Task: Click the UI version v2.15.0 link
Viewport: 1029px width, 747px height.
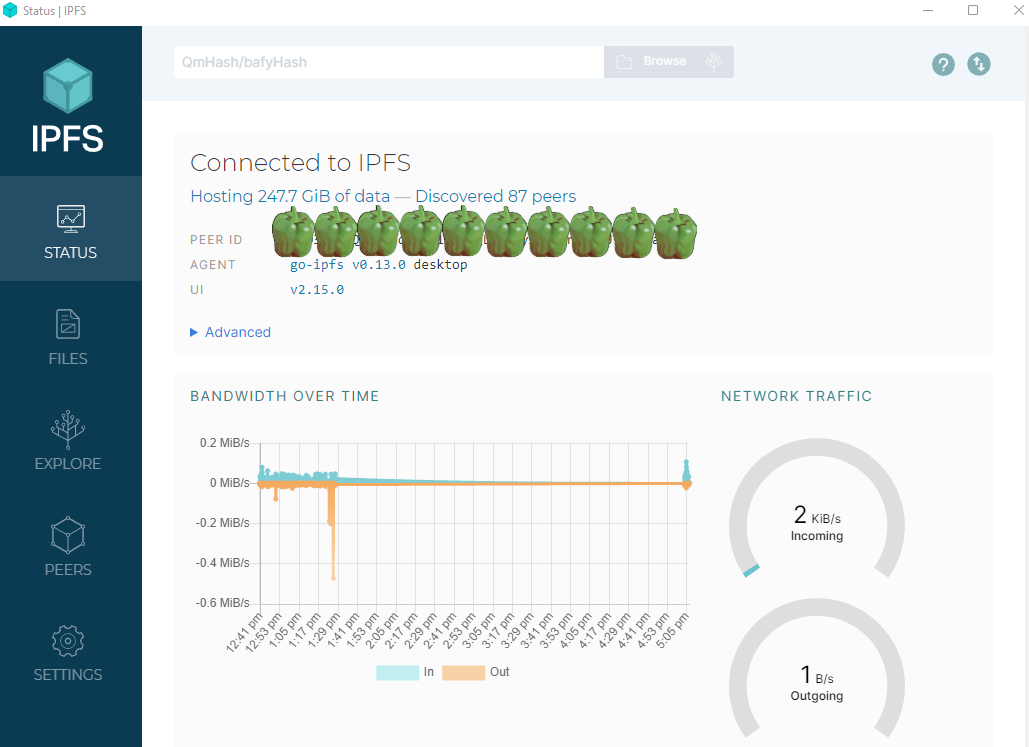Action: point(317,289)
